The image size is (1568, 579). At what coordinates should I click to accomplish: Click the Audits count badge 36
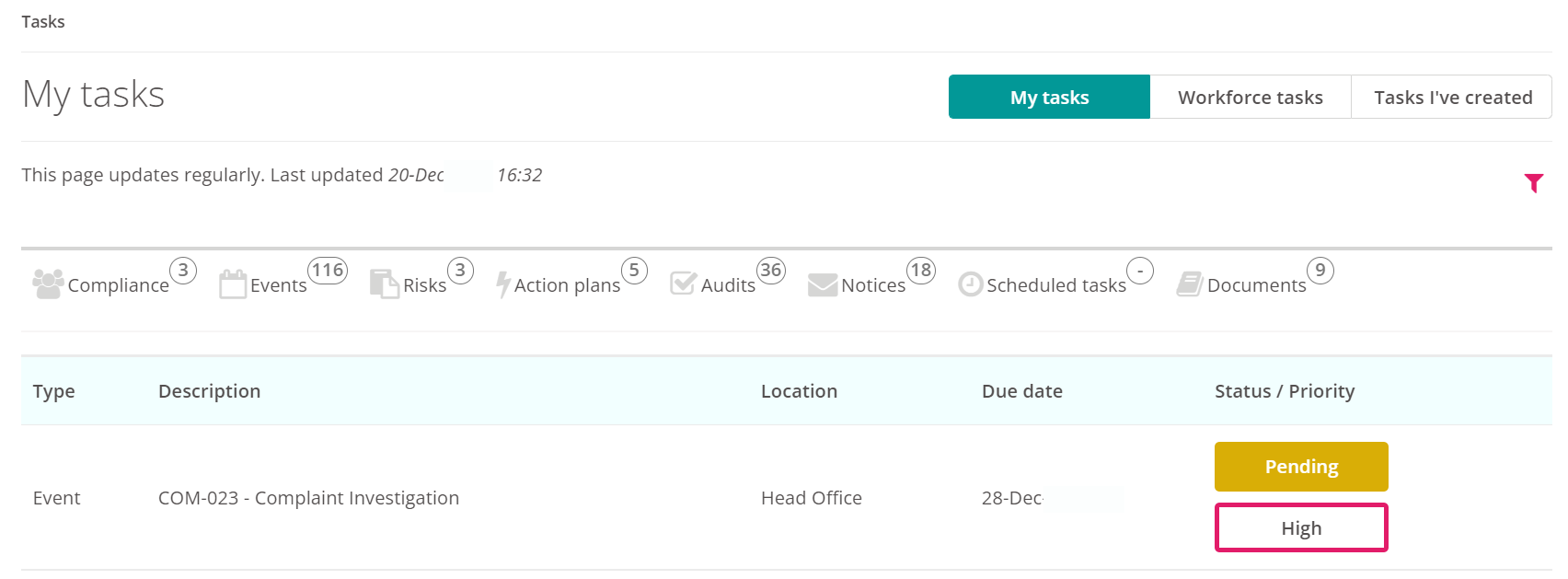(x=771, y=271)
